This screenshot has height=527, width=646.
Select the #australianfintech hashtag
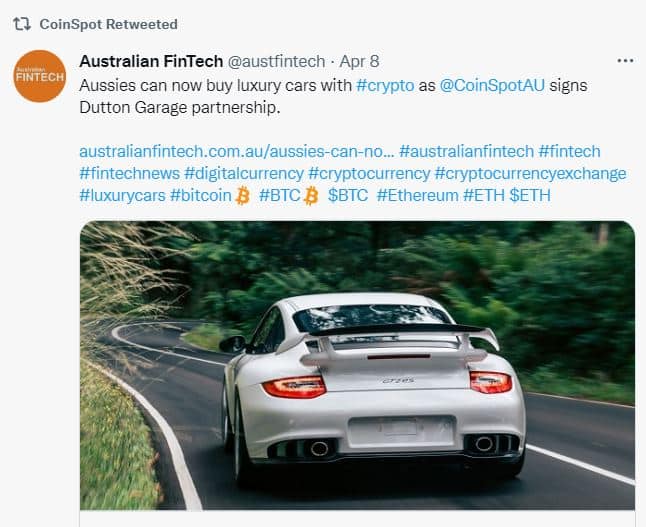(466, 151)
